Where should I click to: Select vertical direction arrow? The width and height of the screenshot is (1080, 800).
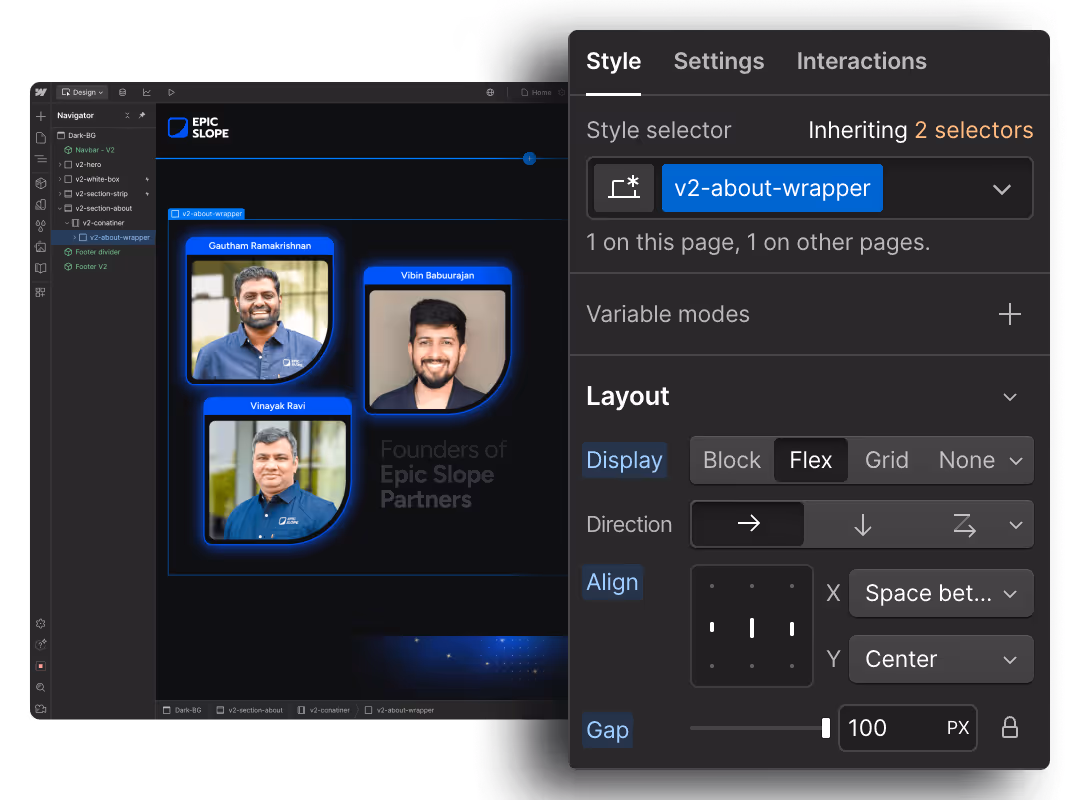click(862, 524)
